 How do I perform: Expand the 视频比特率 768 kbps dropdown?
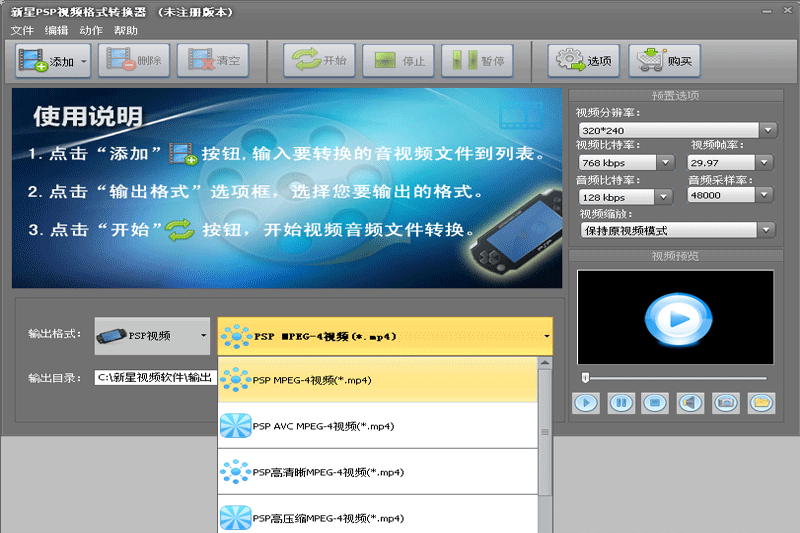click(x=665, y=163)
